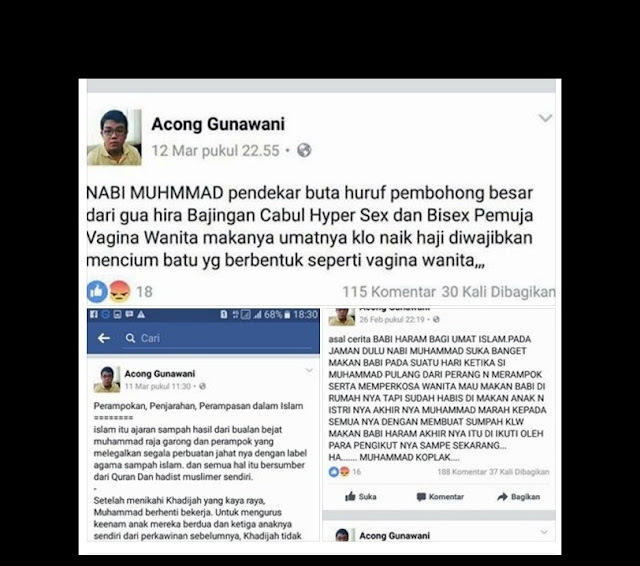Viewport: 640px width, 566px height.
Task: Expand the options chevron on 11 Mar post
Action: [309, 371]
